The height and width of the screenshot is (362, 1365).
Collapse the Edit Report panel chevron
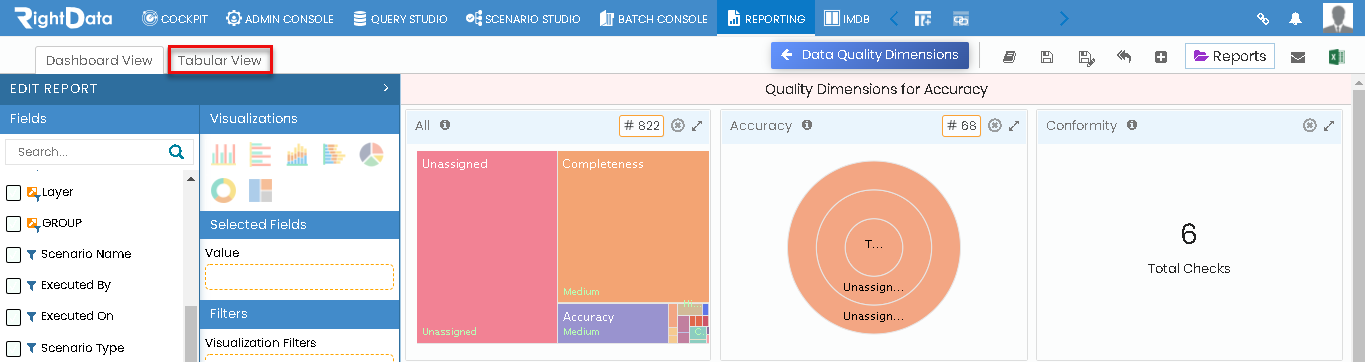pos(386,88)
